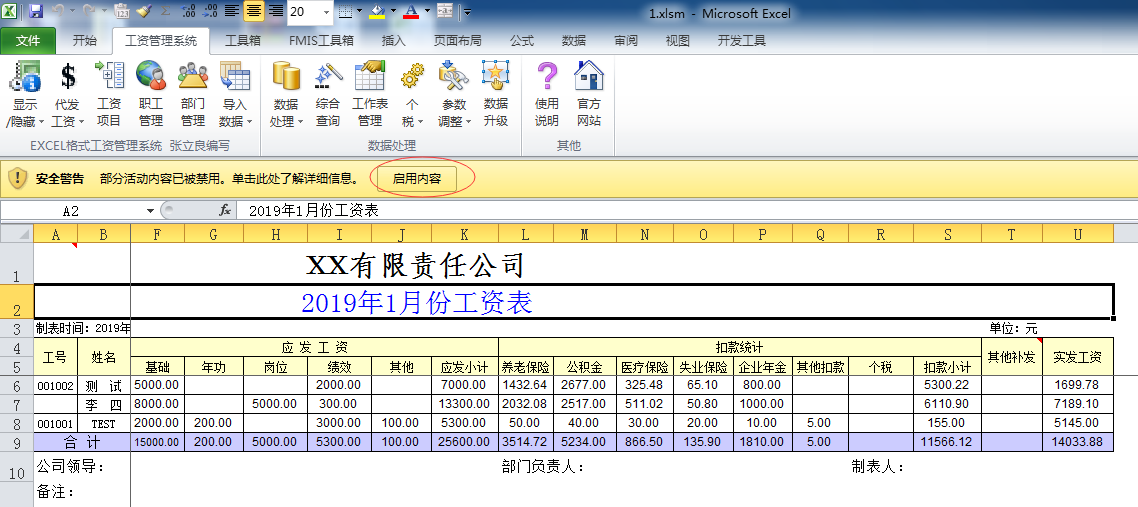The width and height of the screenshot is (1138, 507).
Task: Switch to the 页面布局 ribbon tab
Action: pos(457,41)
